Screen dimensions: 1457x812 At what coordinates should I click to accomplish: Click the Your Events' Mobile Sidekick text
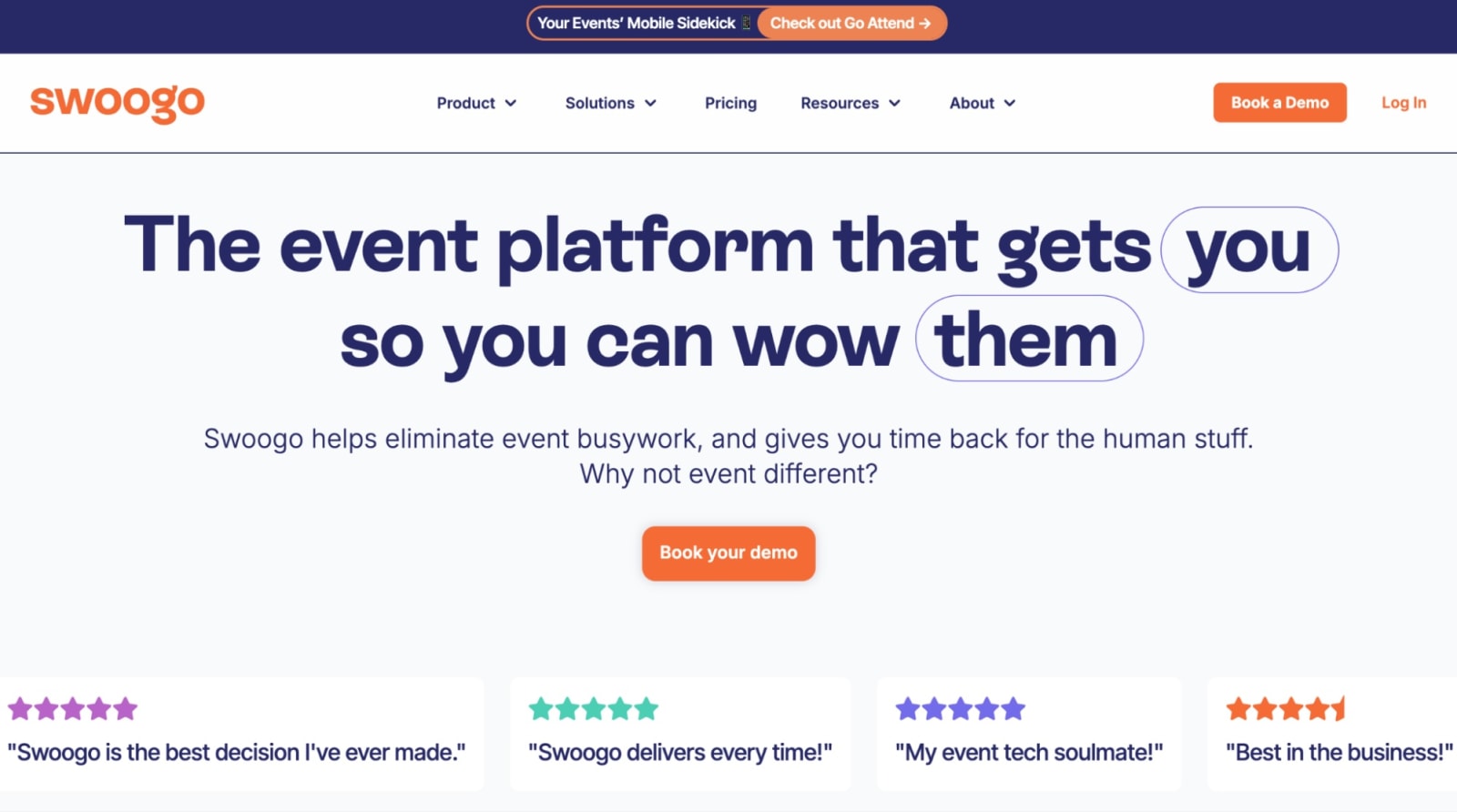coord(636,23)
